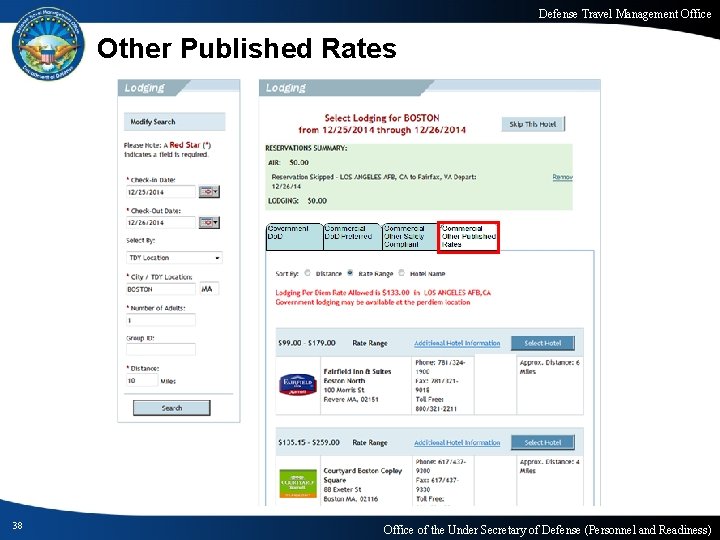Click the Fairfield Inn & Suites logo

298,385
